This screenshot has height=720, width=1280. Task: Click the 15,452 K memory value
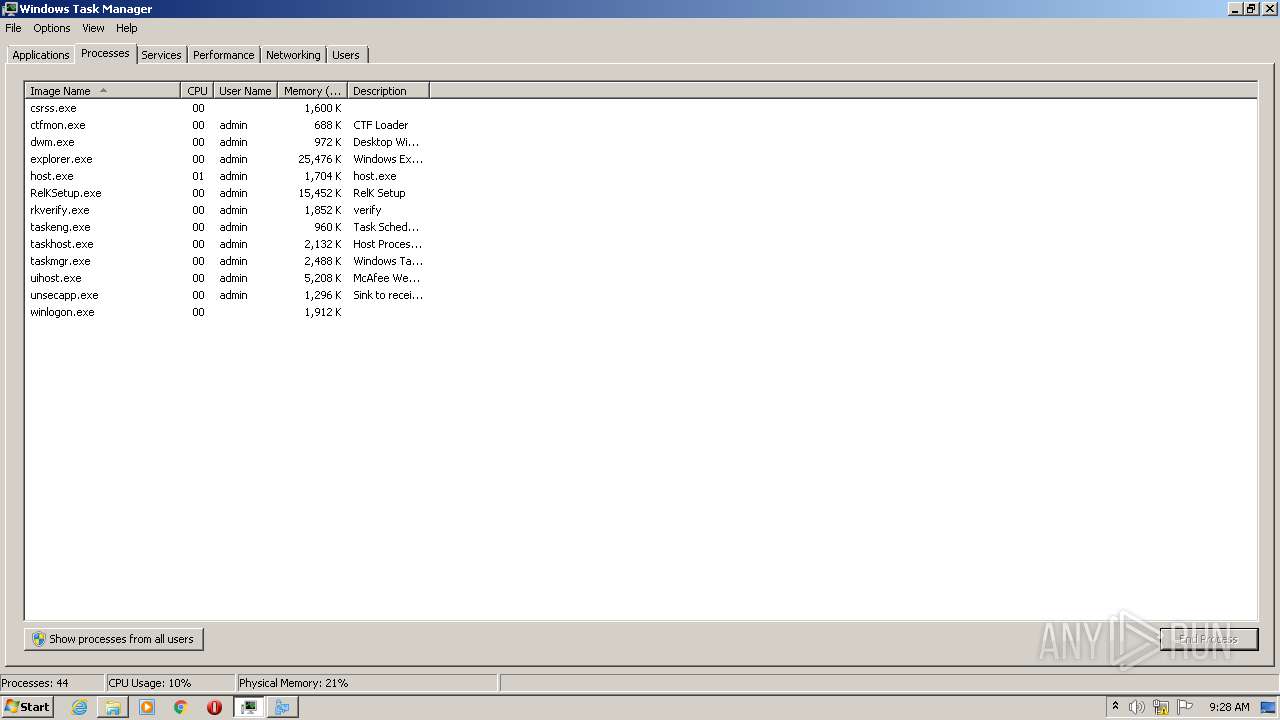[320, 193]
